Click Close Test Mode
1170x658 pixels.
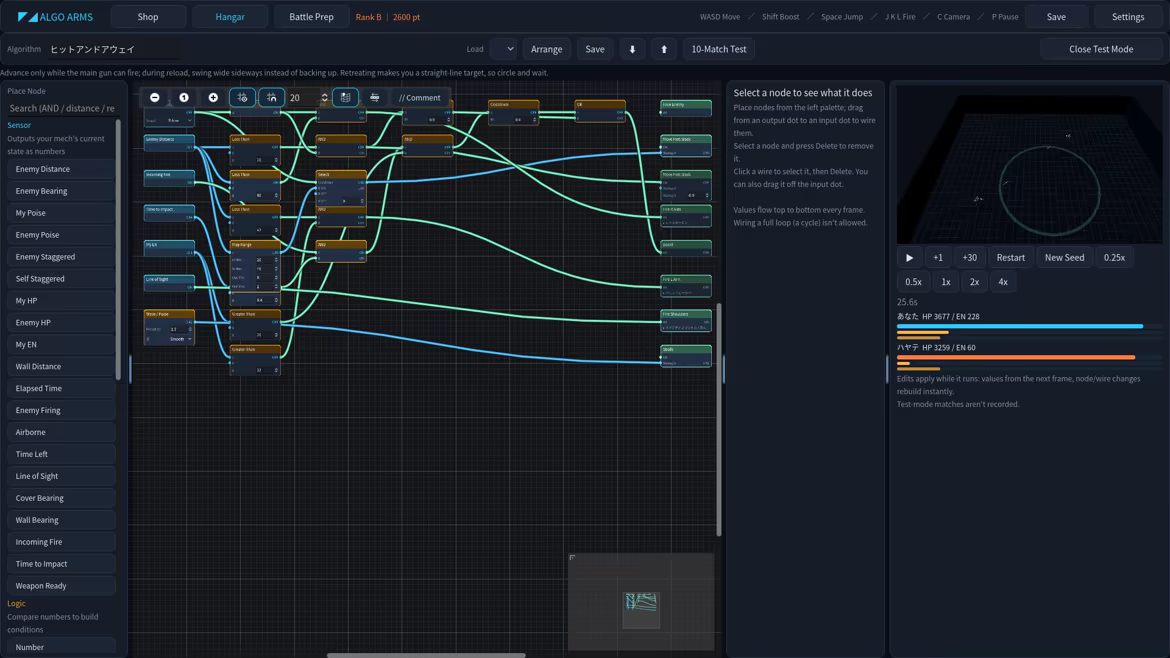coord(1101,49)
